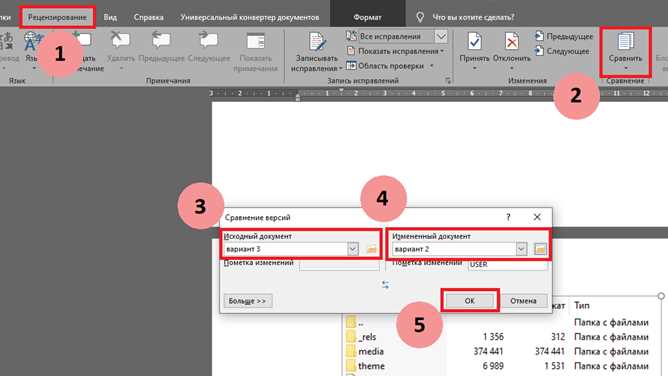
Task: Go to Next (Следующее) change
Action: (563, 51)
